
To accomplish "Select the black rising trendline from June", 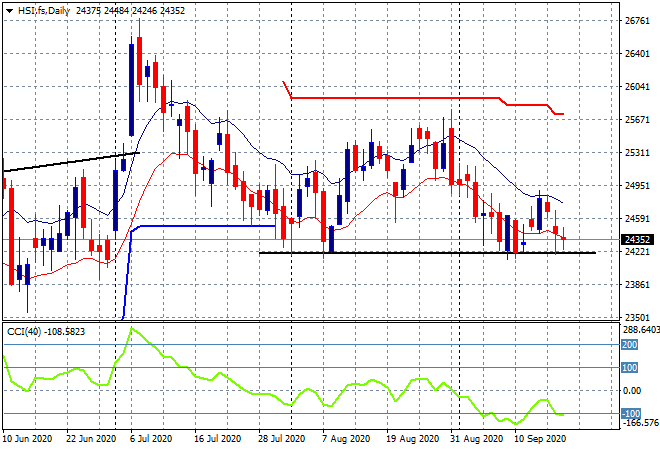I will (72, 162).
